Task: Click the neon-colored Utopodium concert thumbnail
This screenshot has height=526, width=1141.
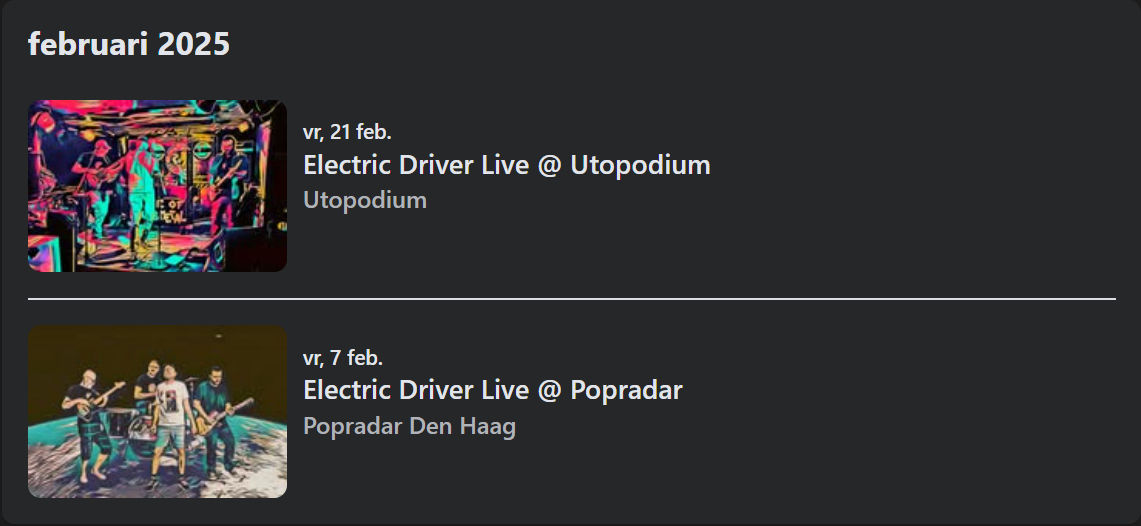Action: pyautogui.click(x=157, y=186)
